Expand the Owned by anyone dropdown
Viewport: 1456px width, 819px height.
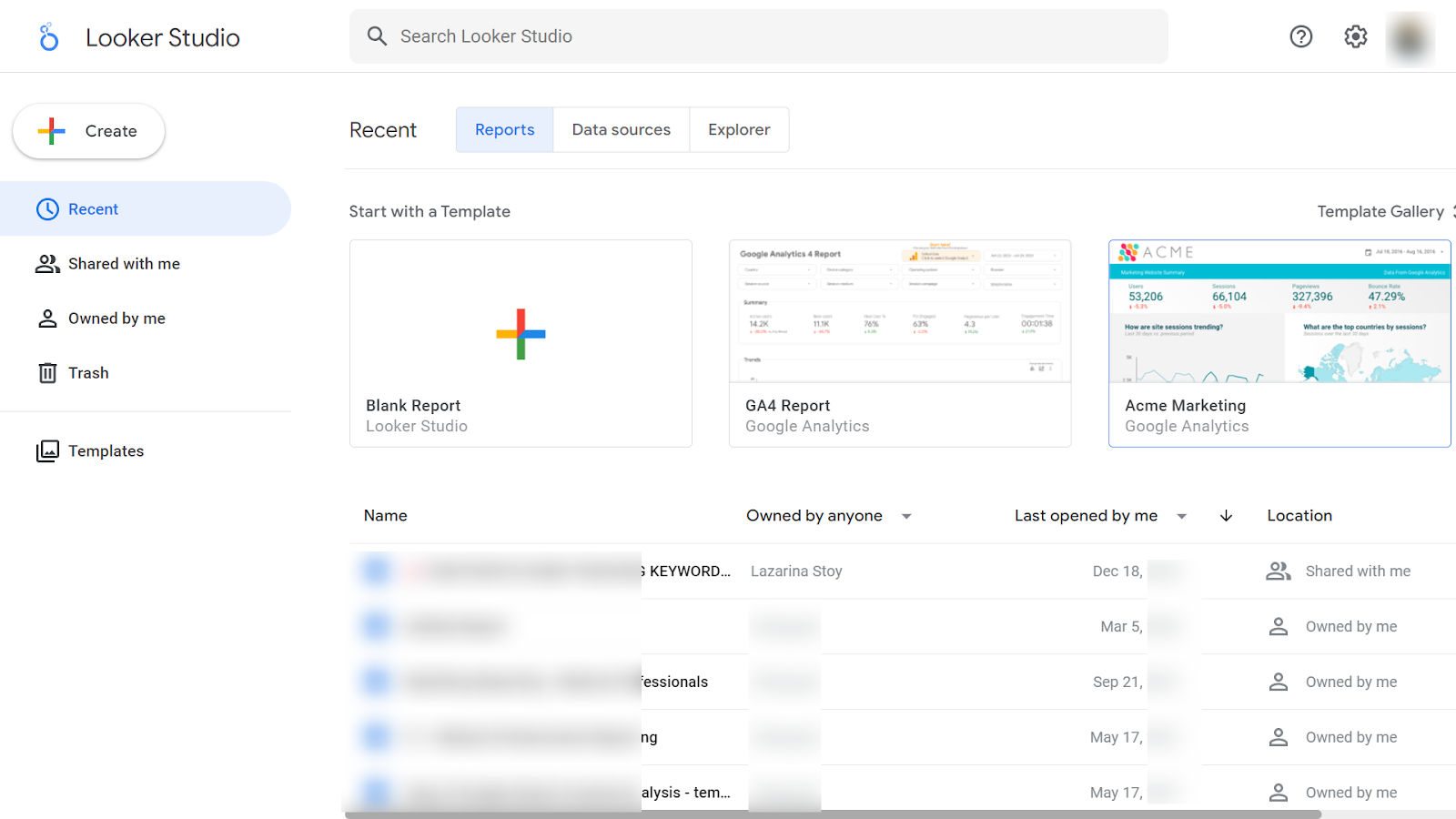tap(829, 516)
